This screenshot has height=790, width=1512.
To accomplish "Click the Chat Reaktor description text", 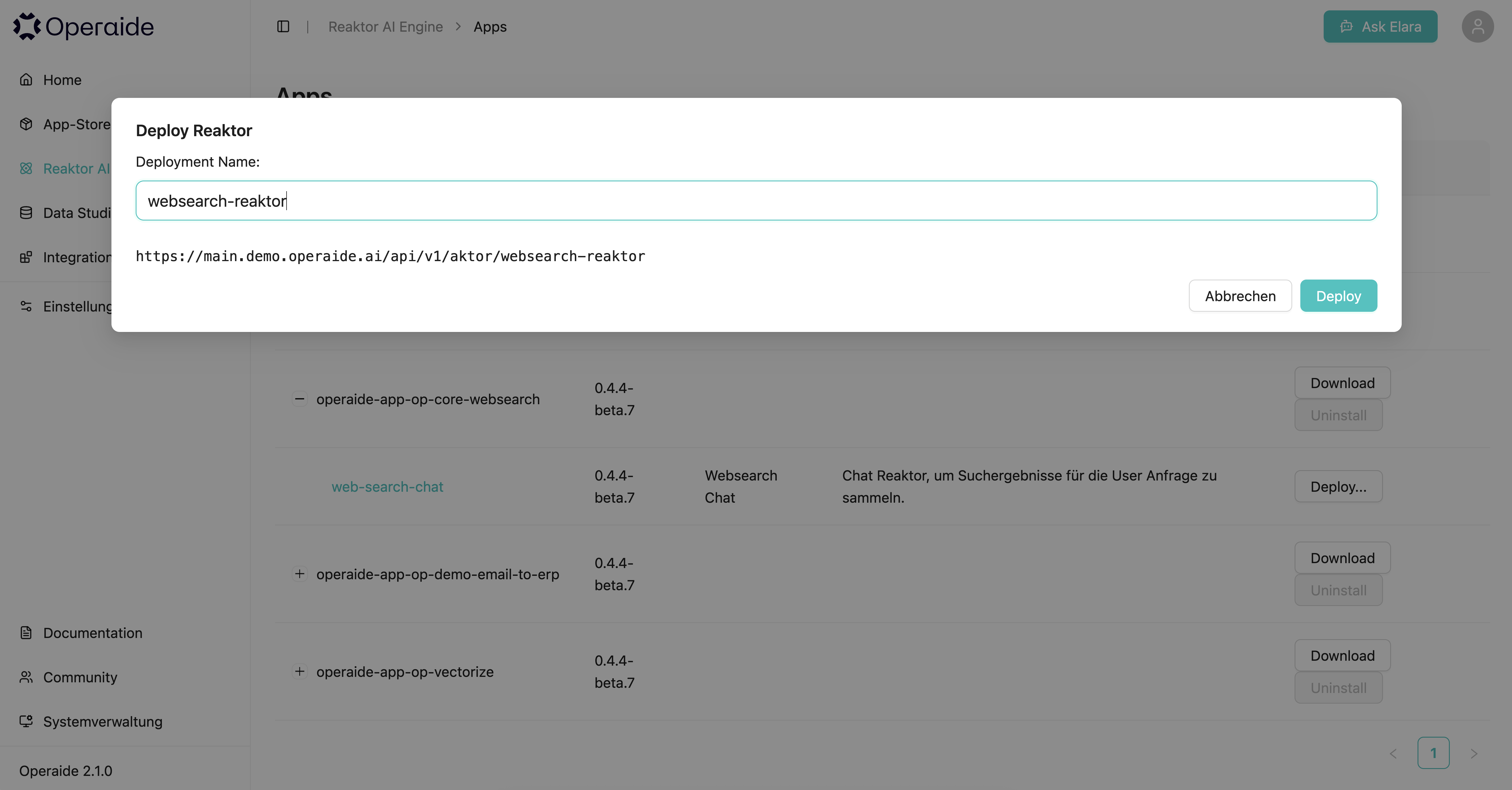I will coord(1030,487).
